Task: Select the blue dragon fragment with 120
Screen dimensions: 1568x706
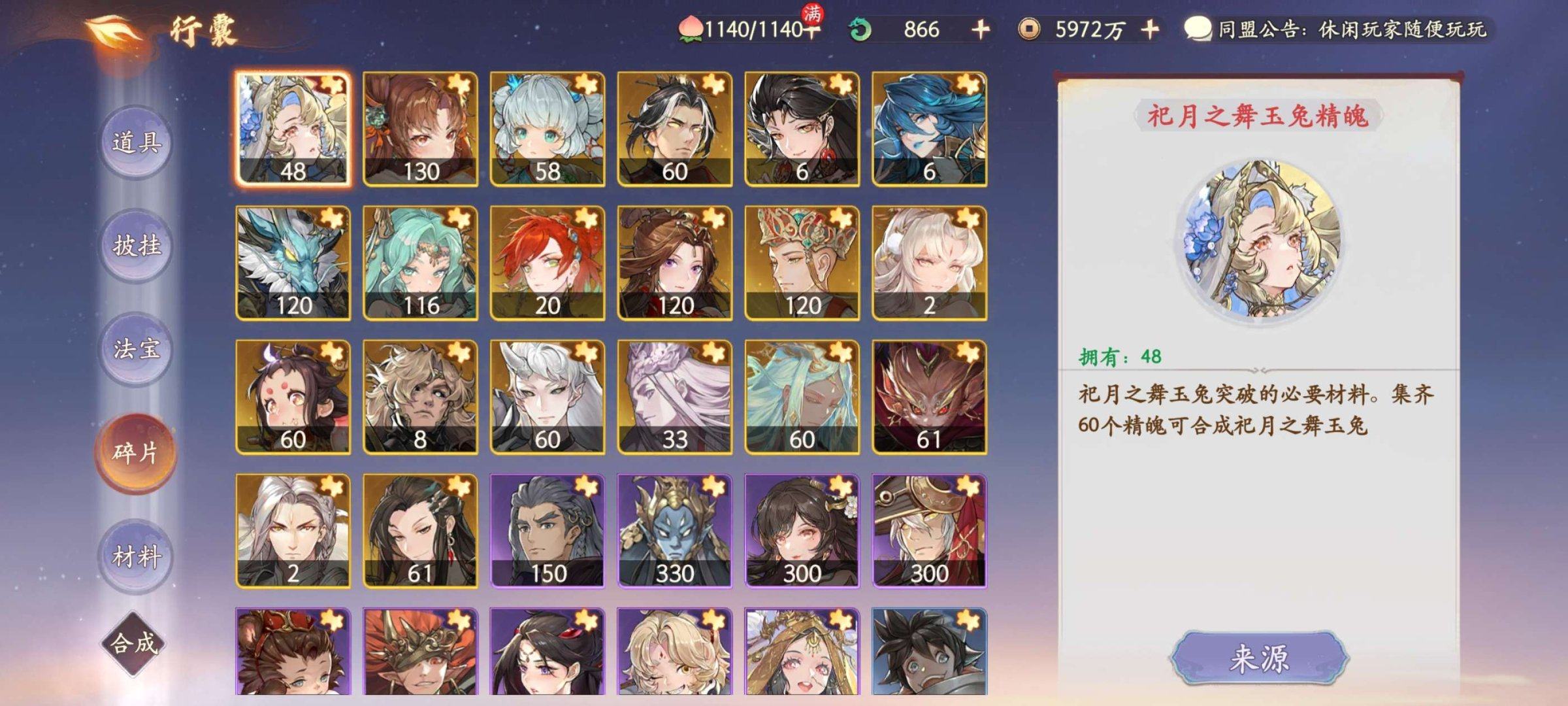Action: [293, 263]
